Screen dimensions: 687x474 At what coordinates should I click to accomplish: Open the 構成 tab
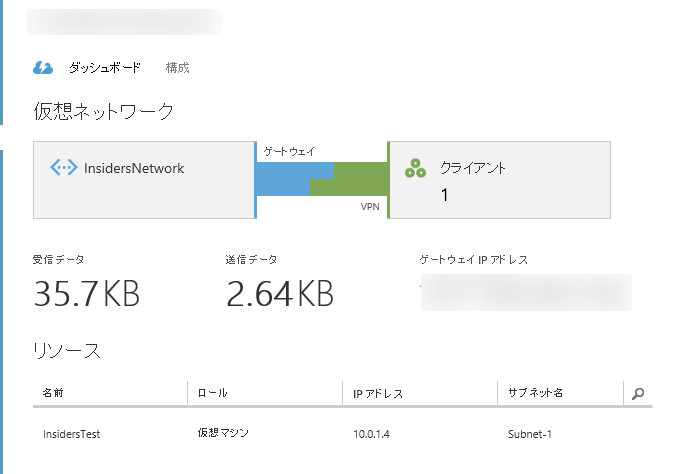pos(177,68)
